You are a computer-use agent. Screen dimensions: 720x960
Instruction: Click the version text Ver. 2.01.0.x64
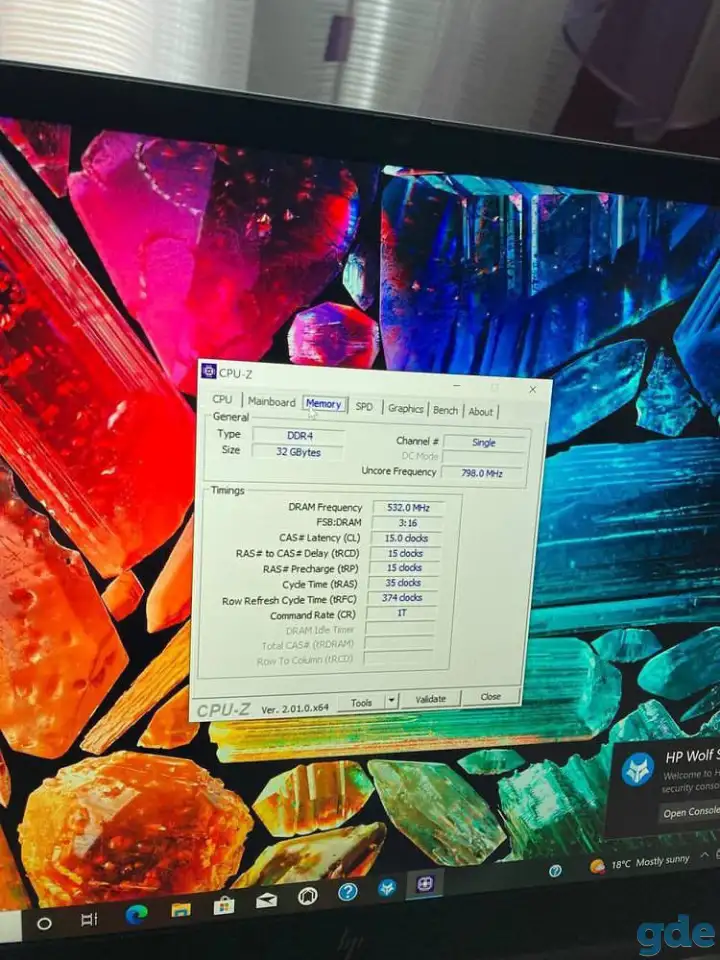pyautogui.click(x=295, y=709)
